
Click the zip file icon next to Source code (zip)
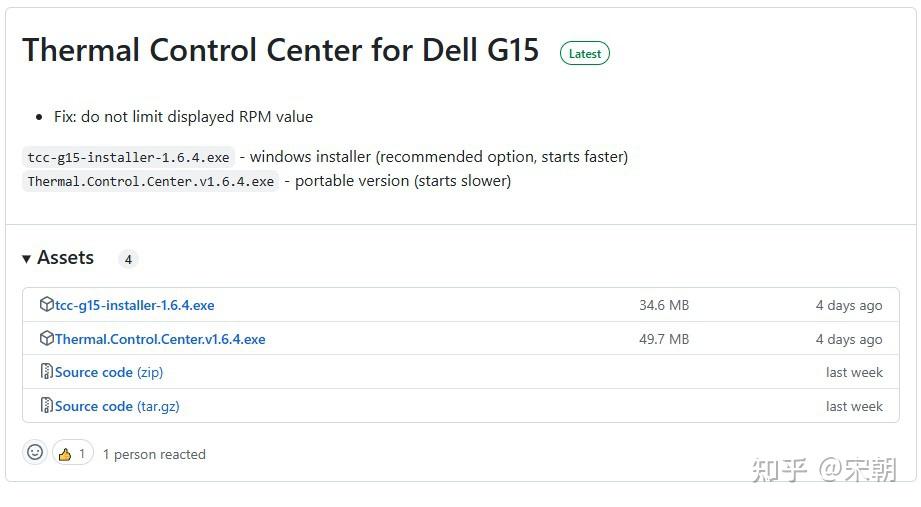tap(46, 372)
